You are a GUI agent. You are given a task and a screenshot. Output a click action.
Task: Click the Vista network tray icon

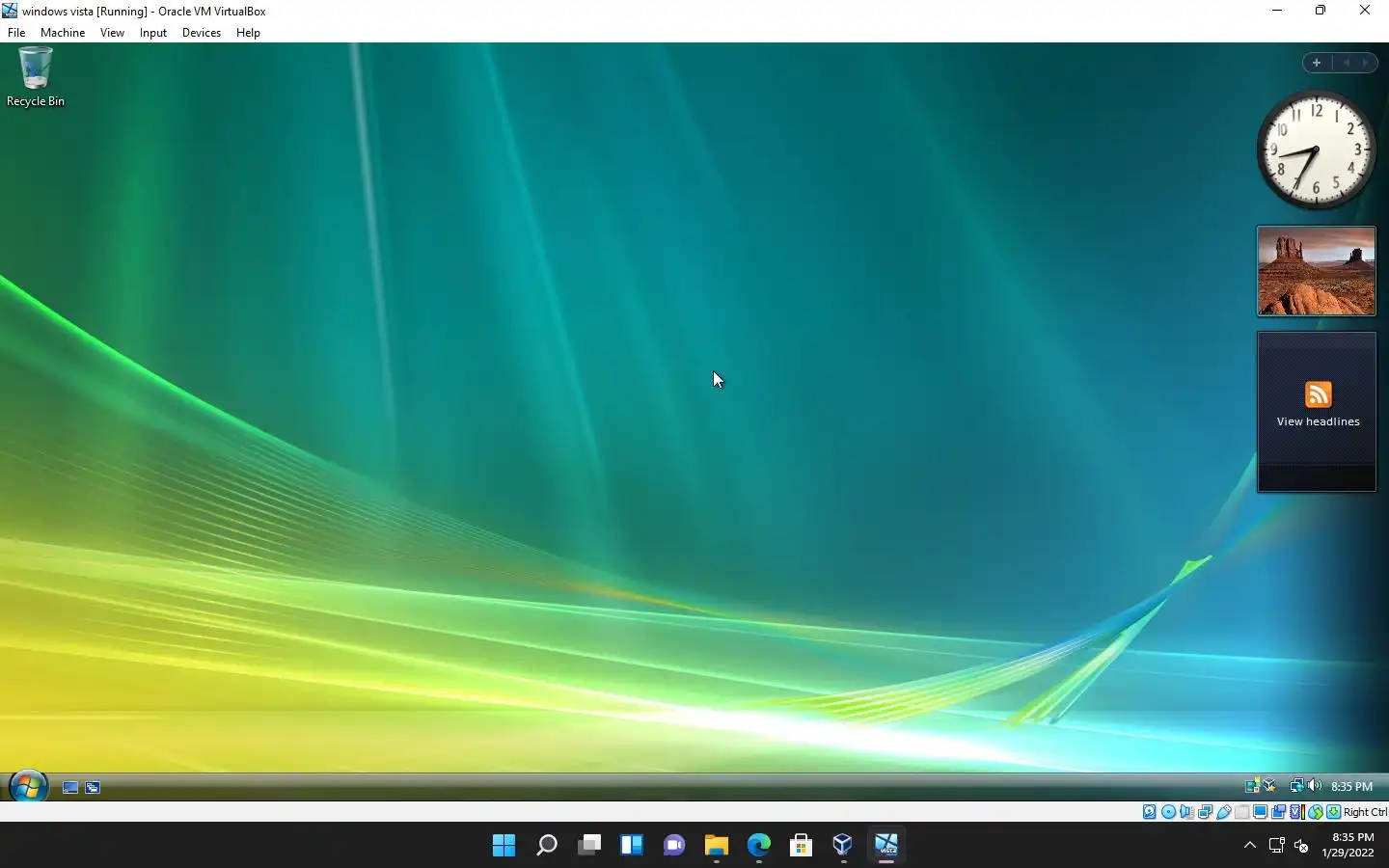click(1296, 786)
